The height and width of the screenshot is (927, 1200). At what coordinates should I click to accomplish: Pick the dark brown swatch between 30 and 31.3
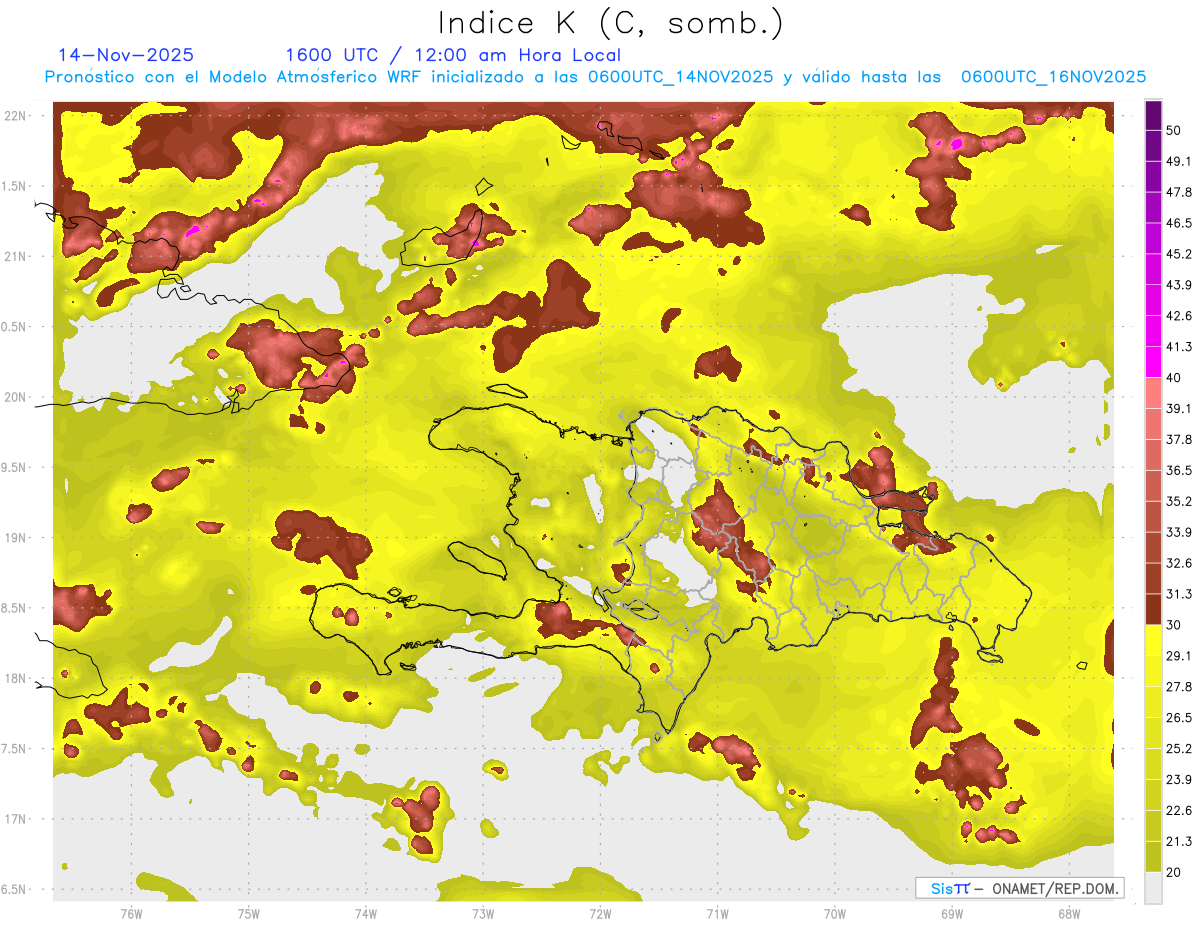pyautogui.click(x=1153, y=610)
